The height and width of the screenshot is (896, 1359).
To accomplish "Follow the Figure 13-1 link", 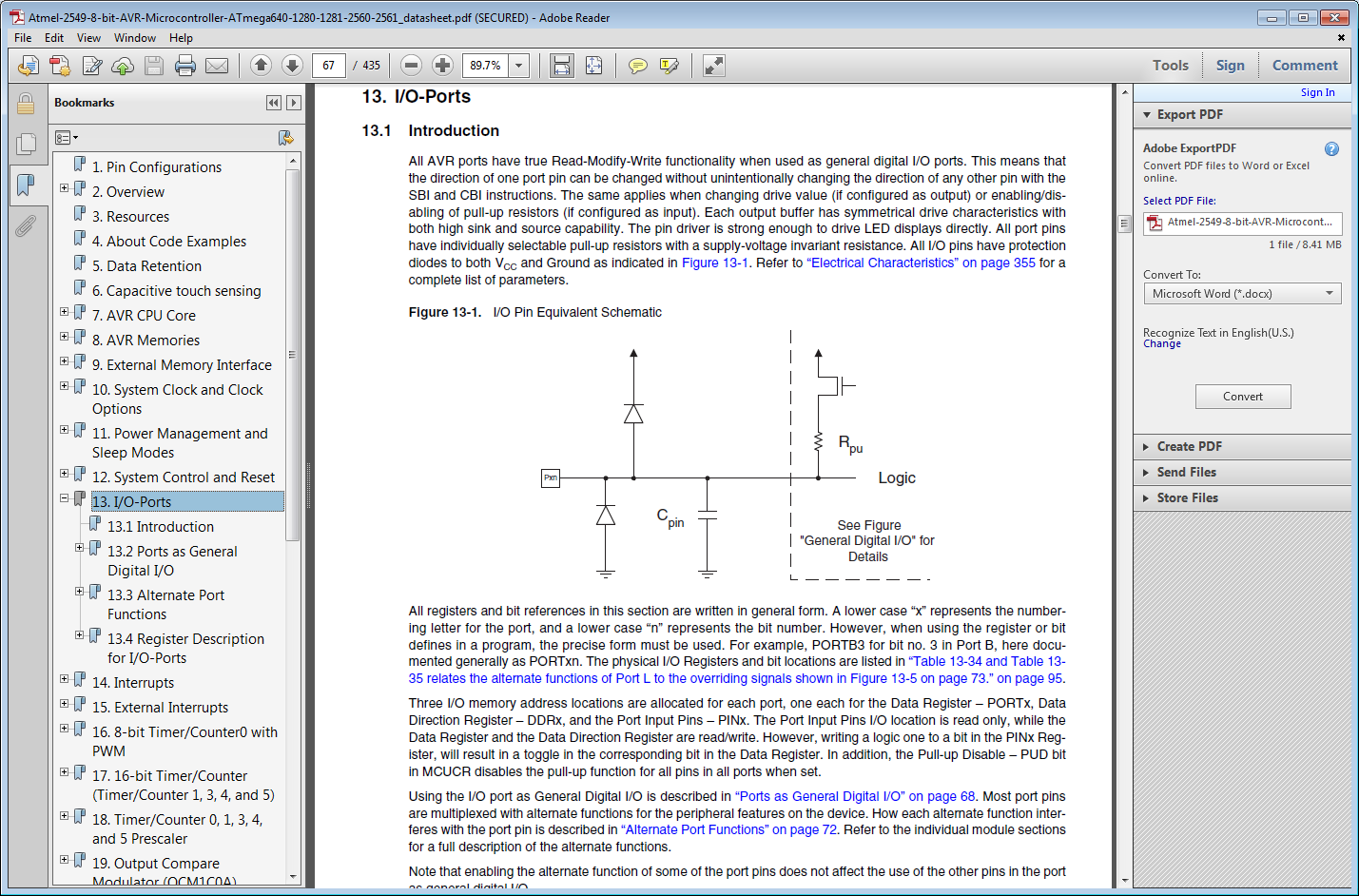I will (715, 263).
